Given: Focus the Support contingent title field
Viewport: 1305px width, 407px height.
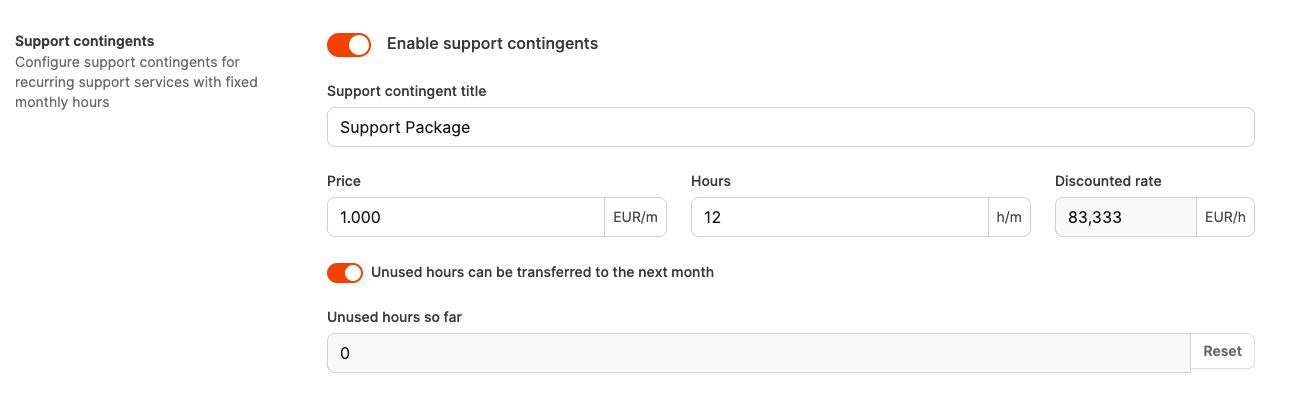Looking at the screenshot, I should click(x=790, y=127).
